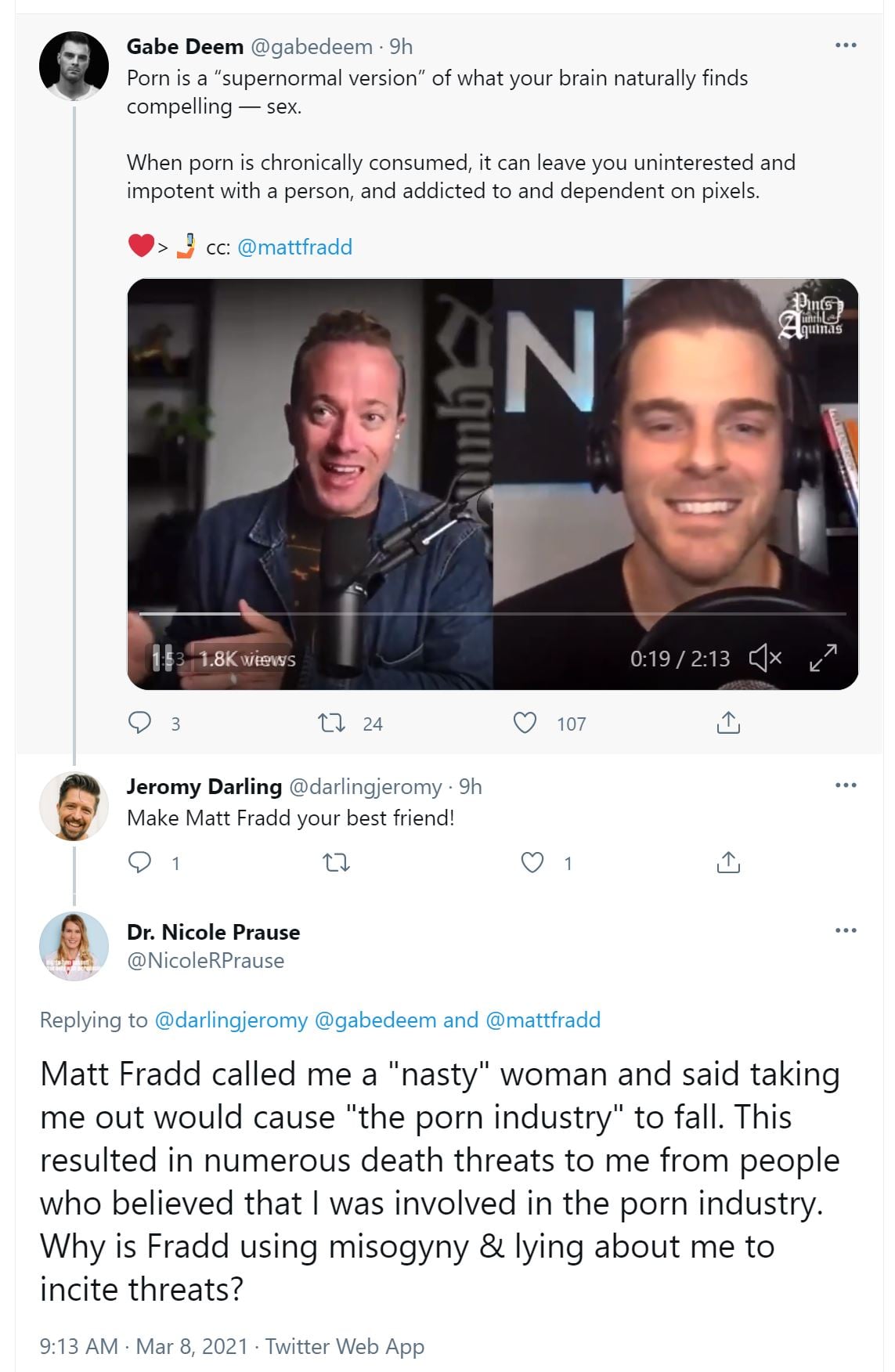Reply to Gabe Deem's tweet
The width and height of the screenshot is (895, 1372).
pos(139,722)
